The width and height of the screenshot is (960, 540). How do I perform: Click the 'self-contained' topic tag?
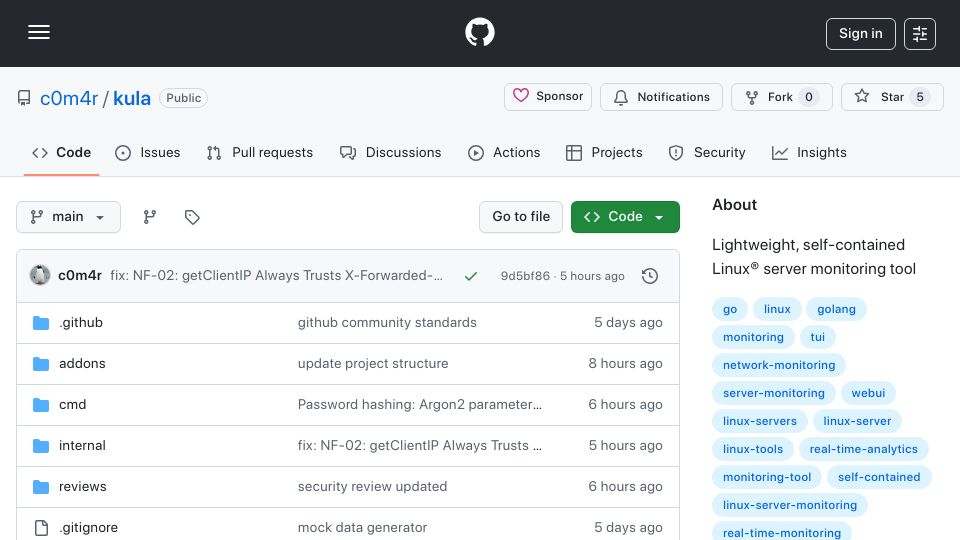pyautogui.click(x=879, y=478)
